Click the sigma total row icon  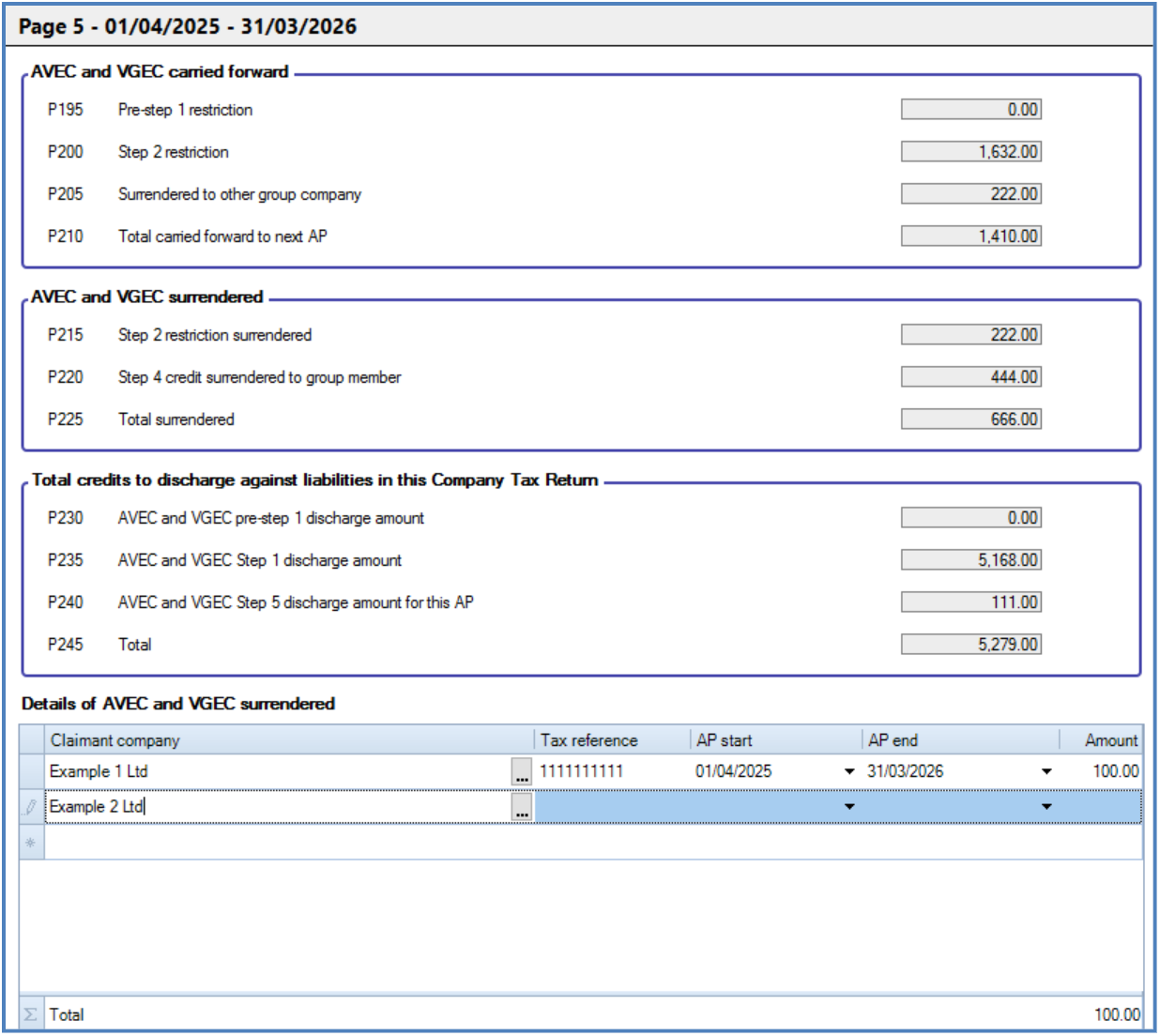tap(31, 1014)
